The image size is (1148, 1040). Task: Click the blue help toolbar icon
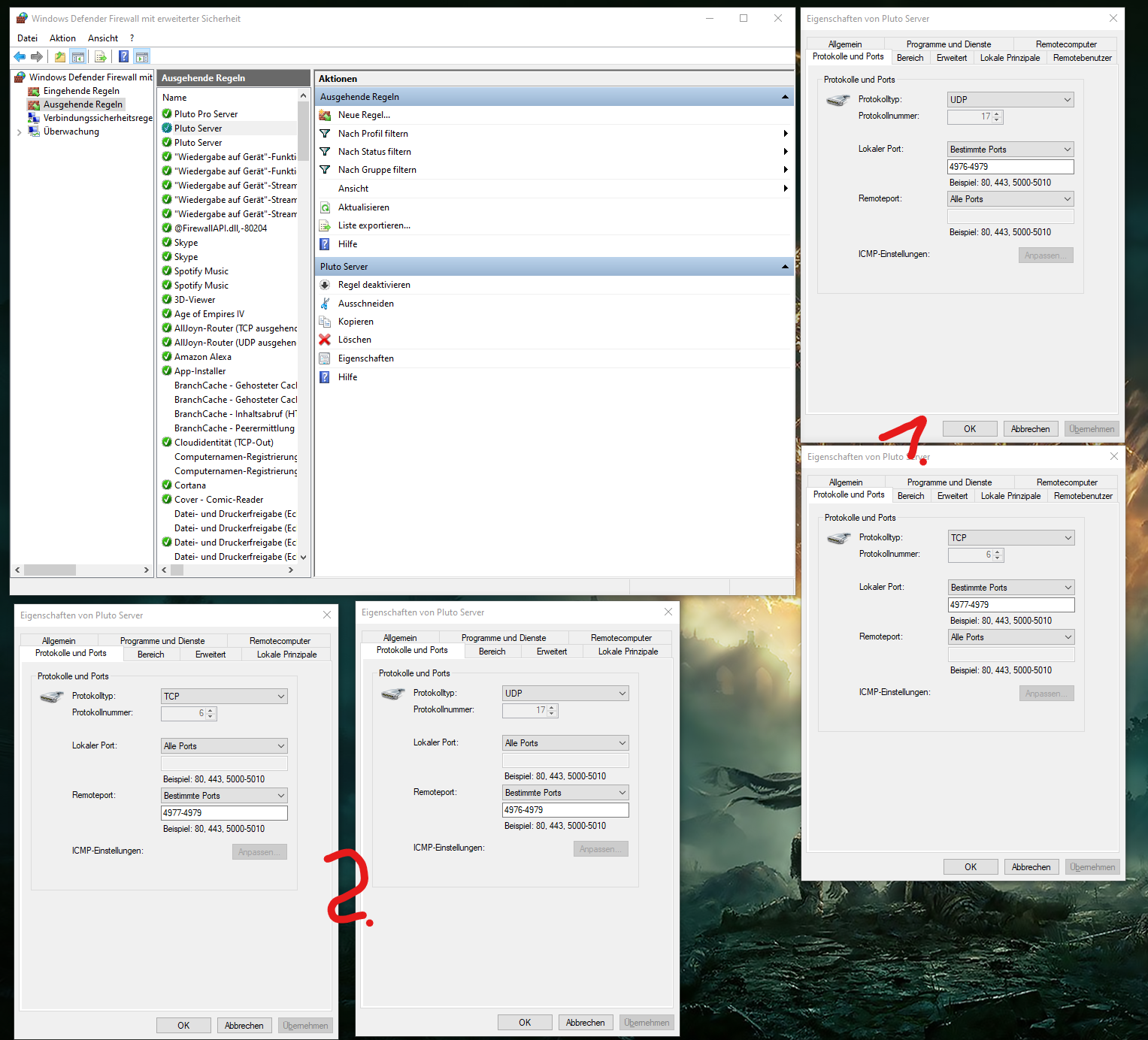123,56
